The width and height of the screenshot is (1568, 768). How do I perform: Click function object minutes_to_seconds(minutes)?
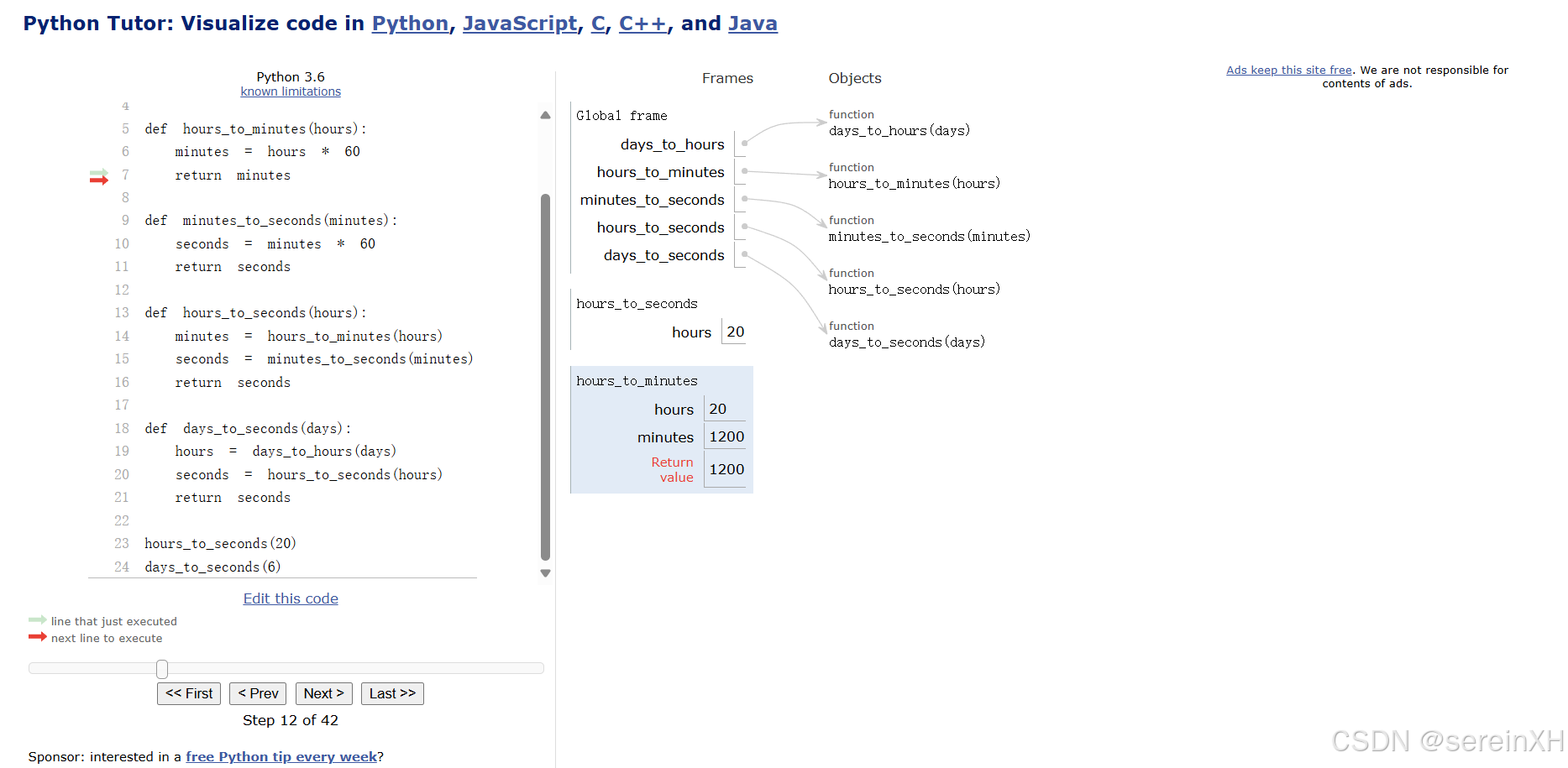930,237
